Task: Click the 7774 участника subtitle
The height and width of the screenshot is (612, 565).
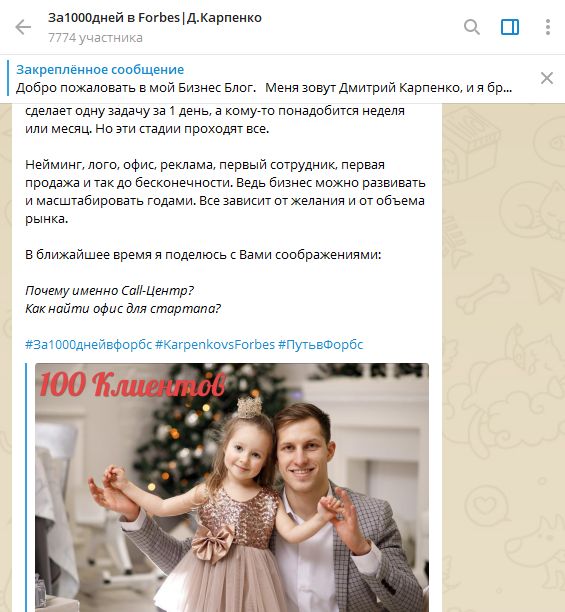Action: point(95,38)
